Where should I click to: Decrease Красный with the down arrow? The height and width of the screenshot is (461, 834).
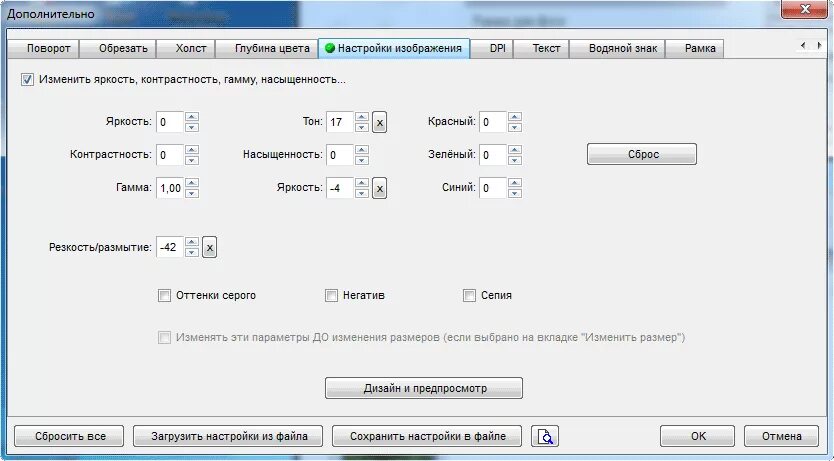click(514, 127)
